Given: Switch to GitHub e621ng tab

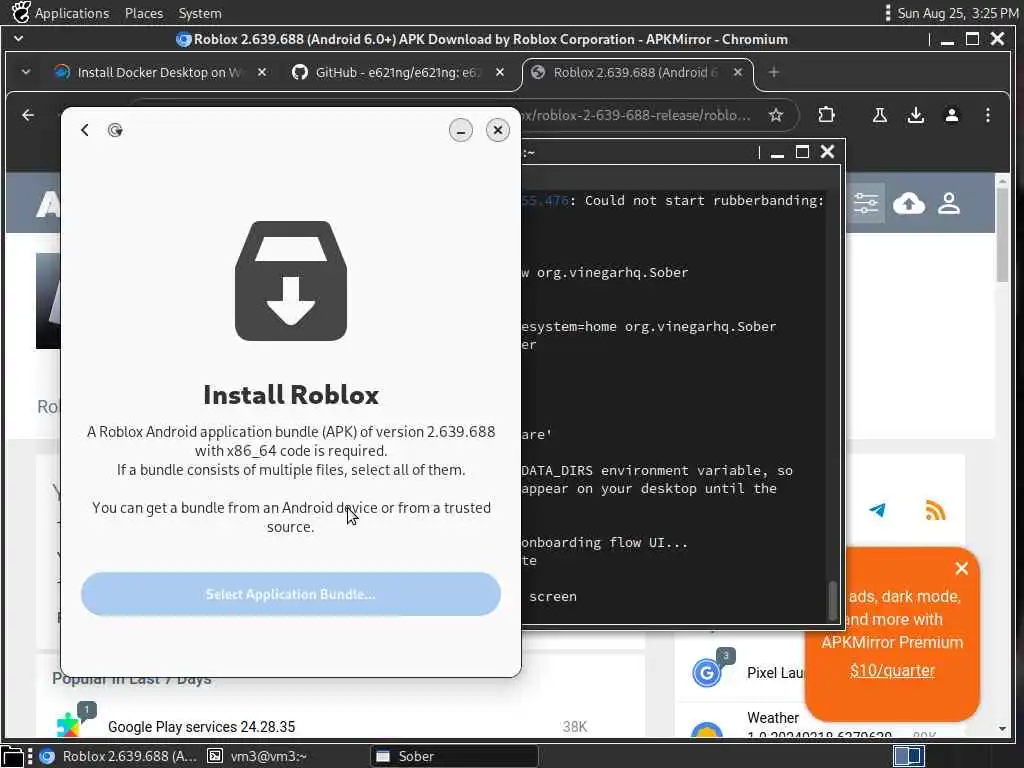Looking at the screenshot, I should coord(396,72).
